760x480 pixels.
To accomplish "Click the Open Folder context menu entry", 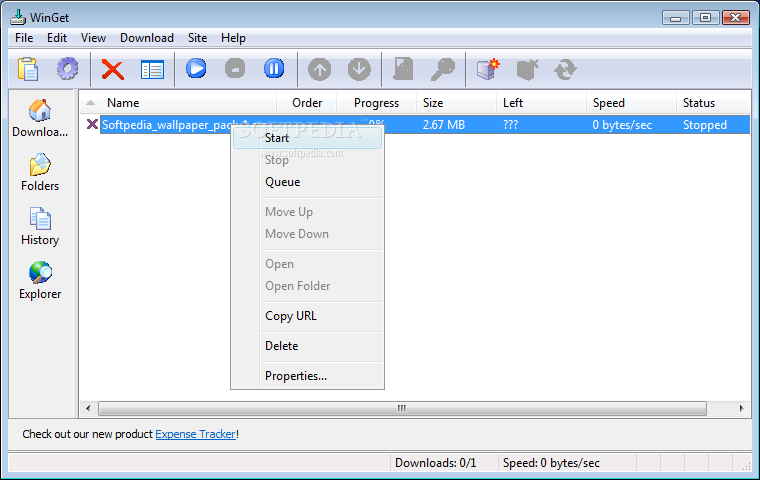I will point(307,286).
